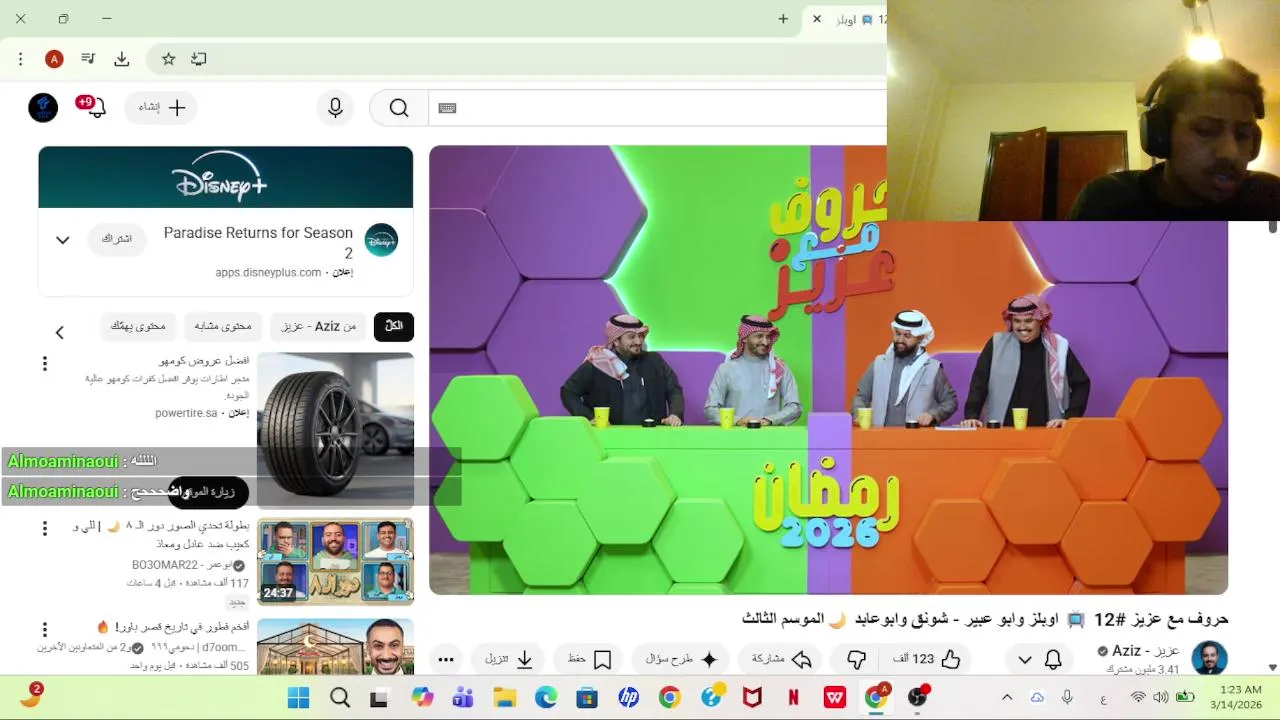Open the Chrome downloads icon

tap(122, 59)
